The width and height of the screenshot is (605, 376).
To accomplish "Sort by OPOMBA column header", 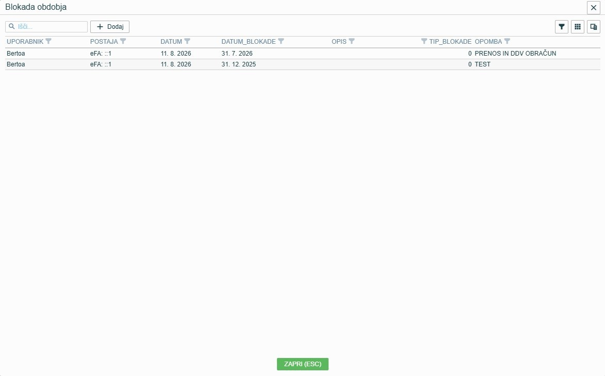I will (488, 42).
